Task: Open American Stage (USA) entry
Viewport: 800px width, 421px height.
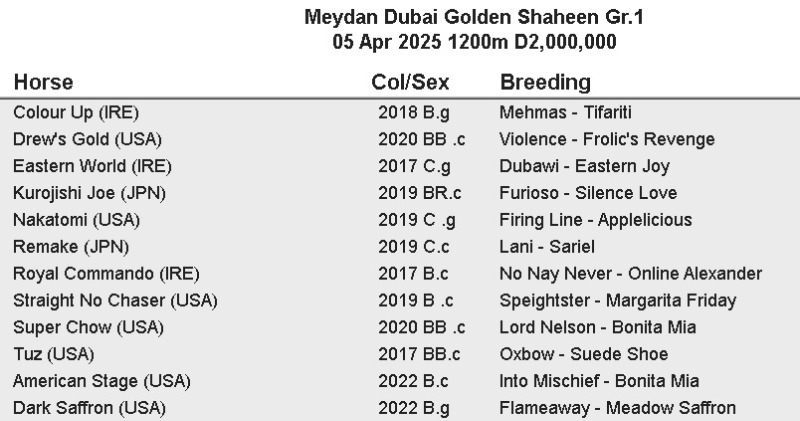Action: [102, 381]
